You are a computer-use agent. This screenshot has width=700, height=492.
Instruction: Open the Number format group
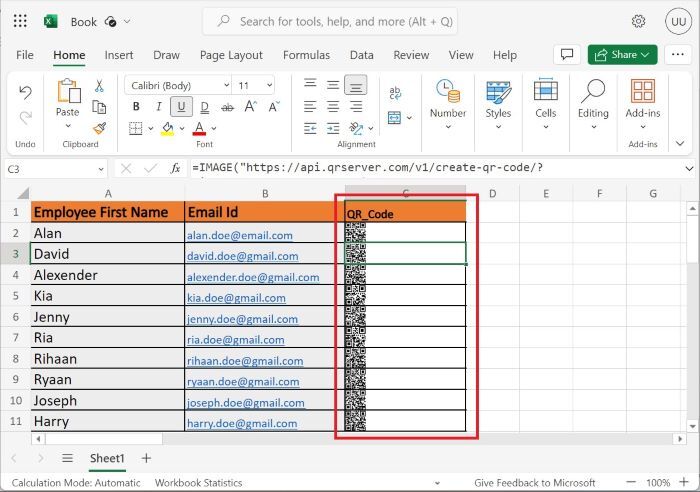pos(448,104)
